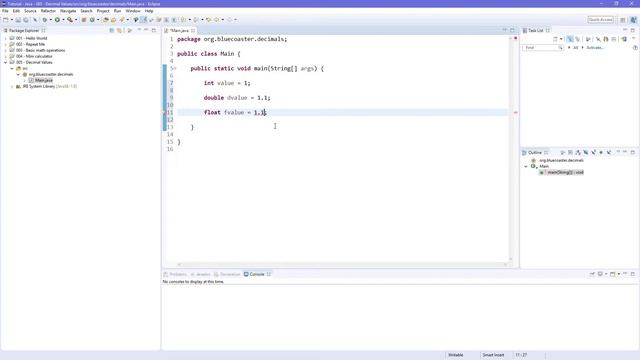
Task: Expand 001 - Hello World project
Action: point(6,38)
